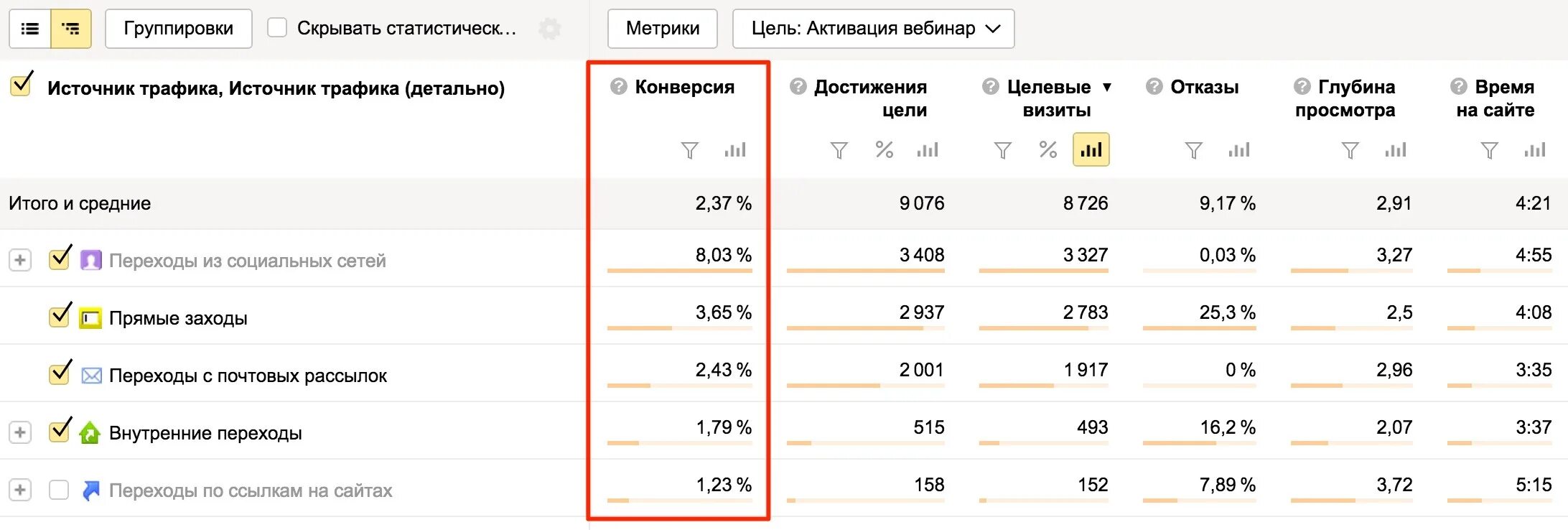Check Переходы по ссылкам на сайтах checkbox

(59, 490)
